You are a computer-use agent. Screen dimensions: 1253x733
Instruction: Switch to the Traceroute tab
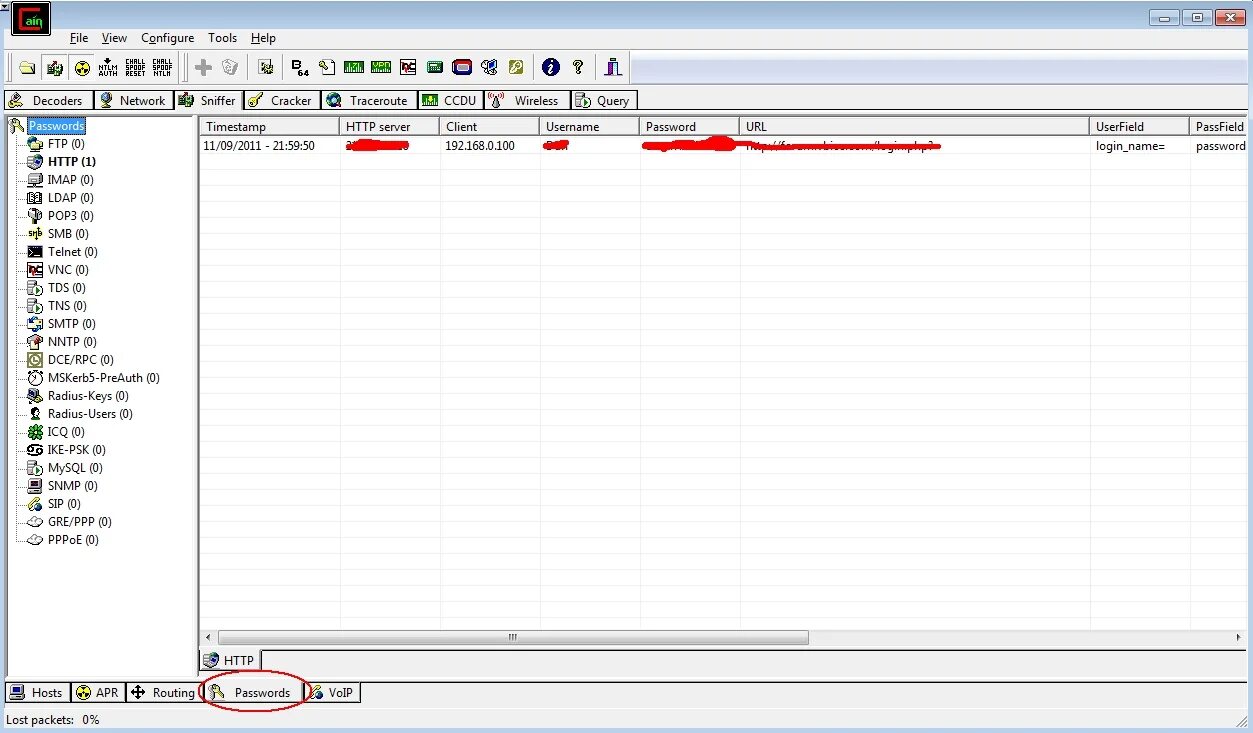pos(368,100)
